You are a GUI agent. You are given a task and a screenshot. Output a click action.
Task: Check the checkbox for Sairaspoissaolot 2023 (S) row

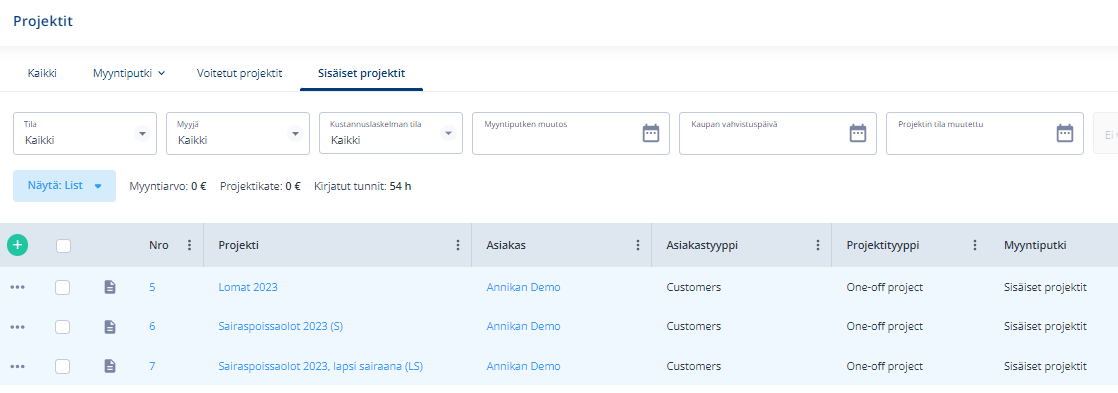(x=63, y=327)
